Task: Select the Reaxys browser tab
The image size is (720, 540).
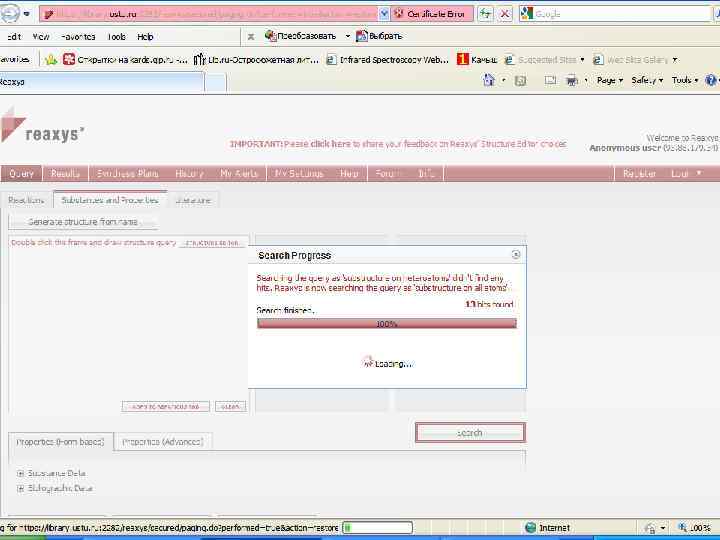Action: click(x=101, y=82)
